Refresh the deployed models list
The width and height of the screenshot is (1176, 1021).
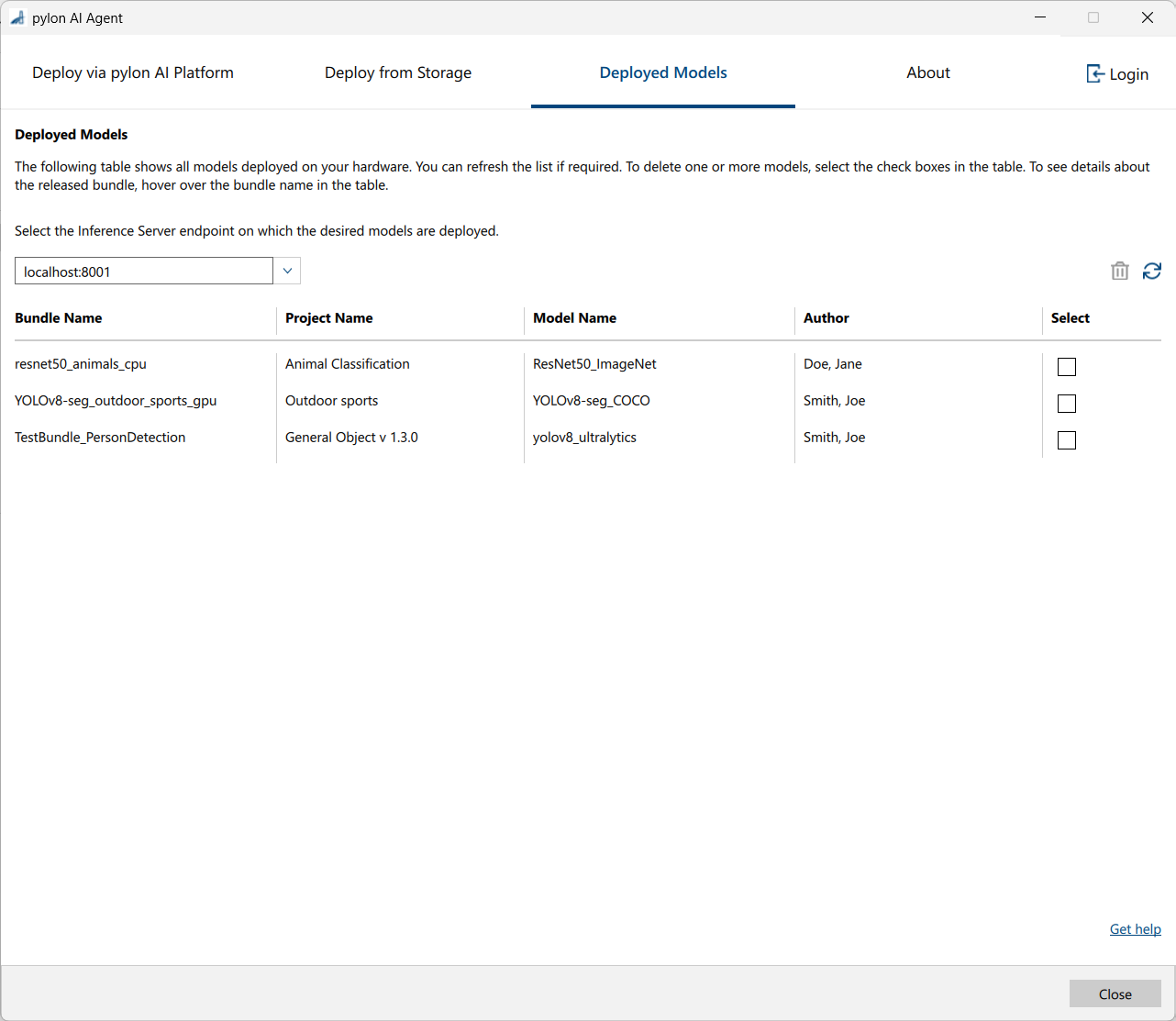point(1152,271)
